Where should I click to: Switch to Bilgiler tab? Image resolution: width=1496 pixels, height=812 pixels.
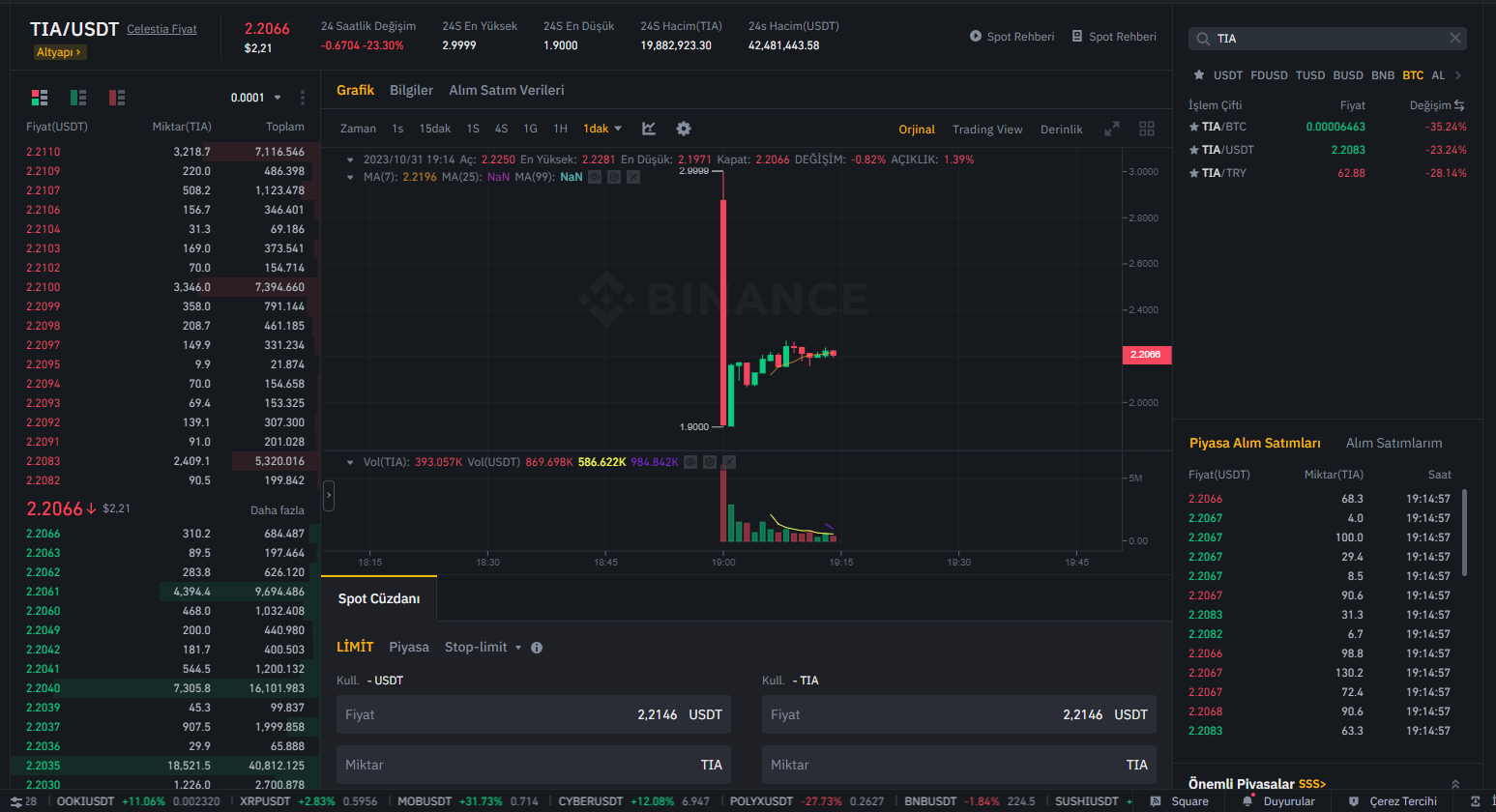tap(411, 90)
